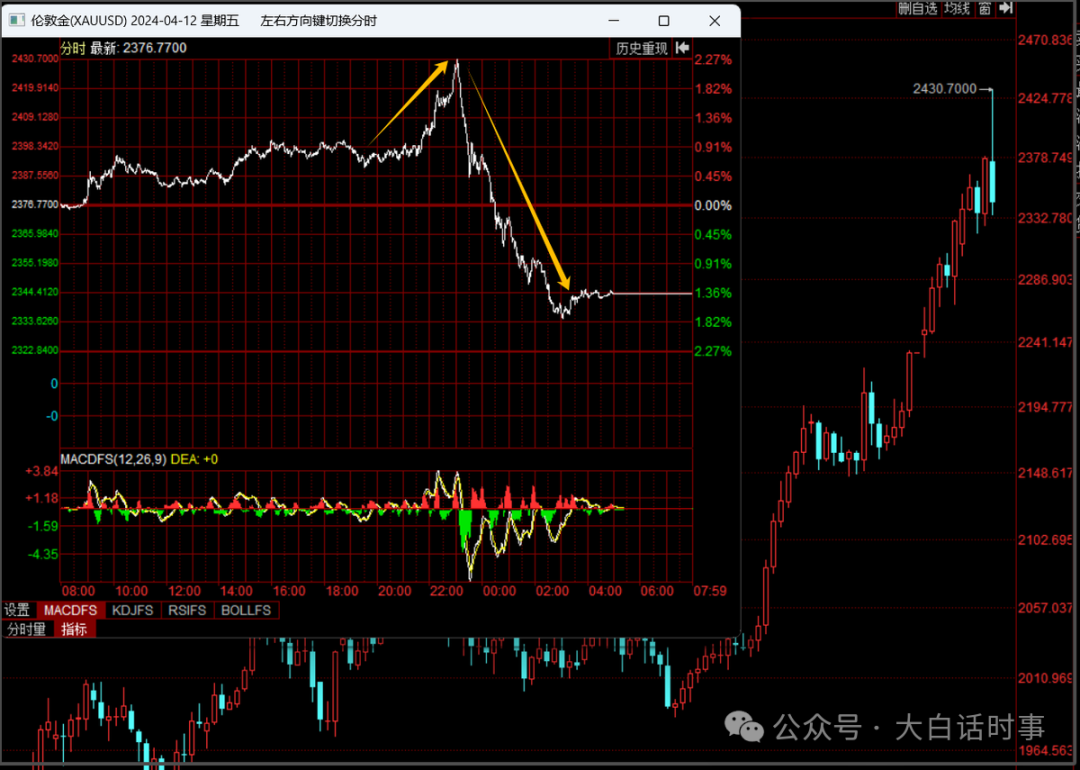The width and height of the screenshot is (1080, 770).
Task: Click the 22:00 time marker on the axis
Action: [446, 591]
